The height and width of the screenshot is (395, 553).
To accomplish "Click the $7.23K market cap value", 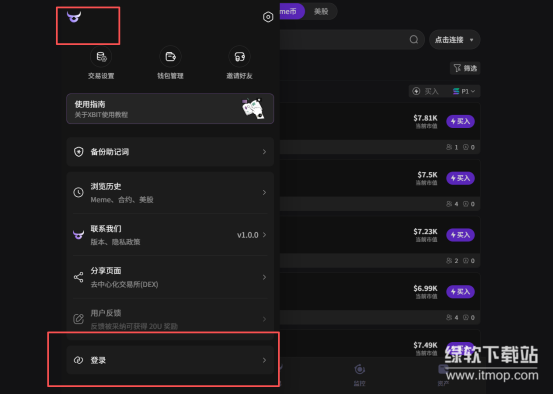I will 425,231.
